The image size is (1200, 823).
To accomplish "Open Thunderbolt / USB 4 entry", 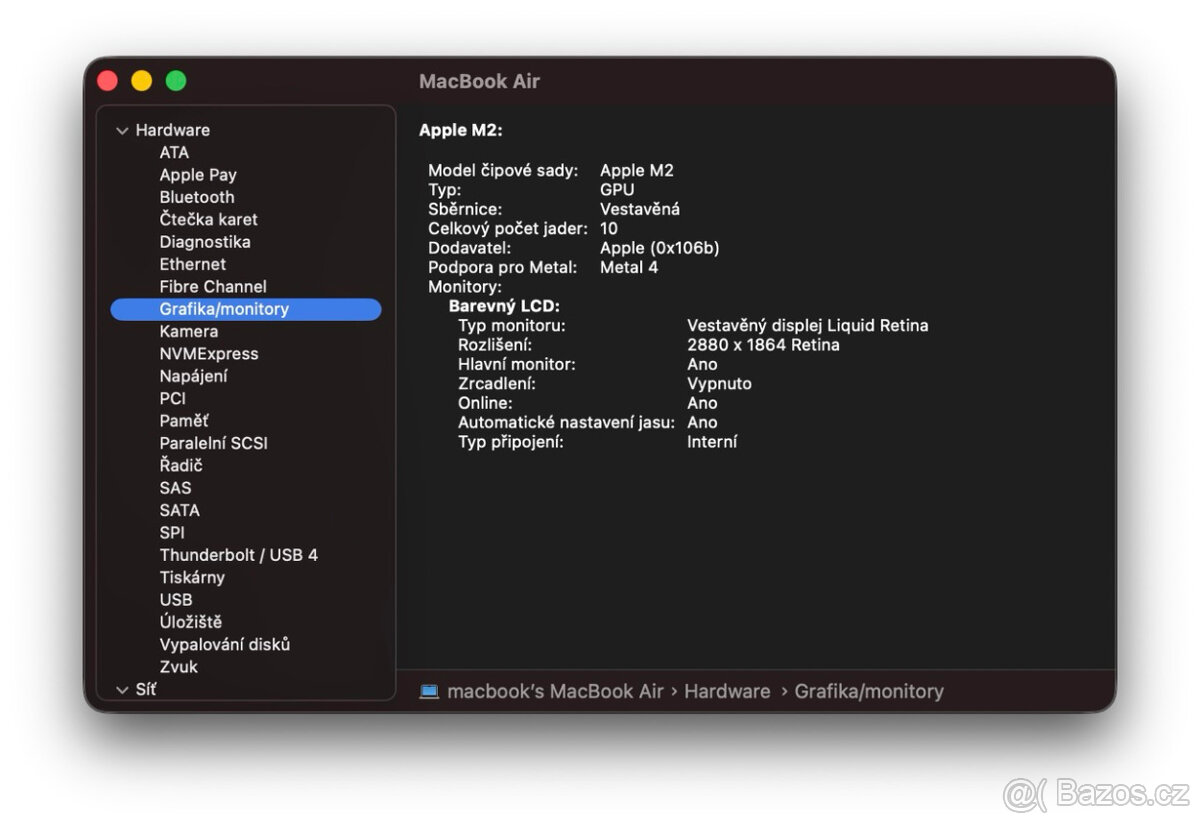I will point(238,555).
